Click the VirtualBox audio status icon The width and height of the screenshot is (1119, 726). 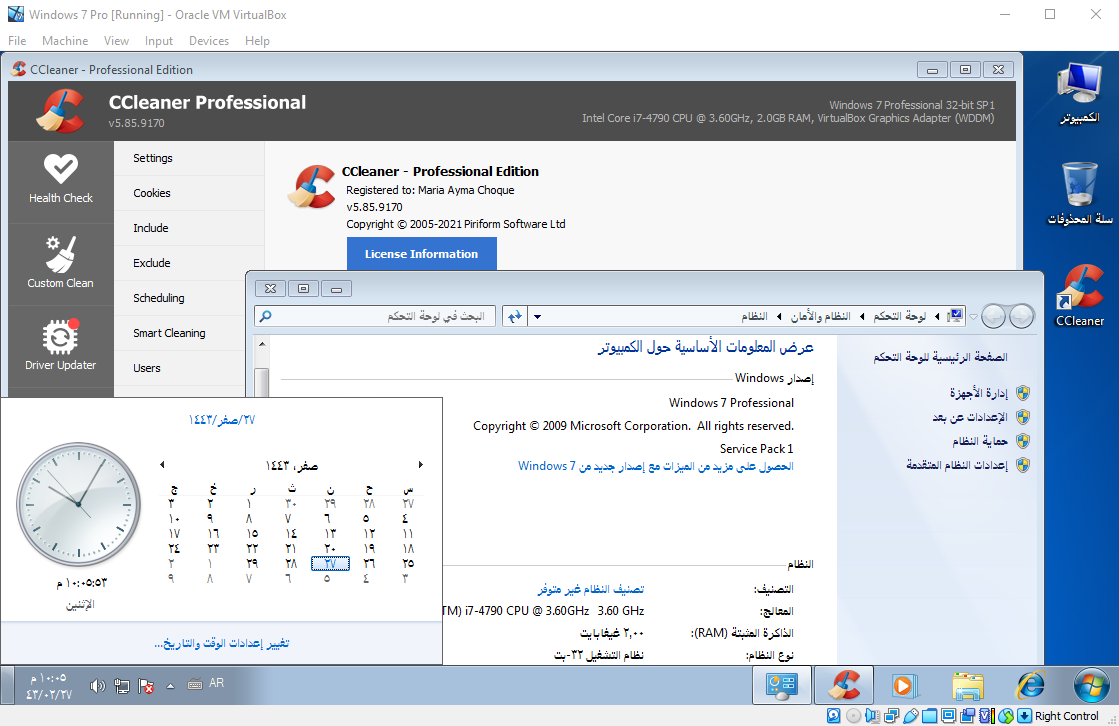tap(871, 715)
